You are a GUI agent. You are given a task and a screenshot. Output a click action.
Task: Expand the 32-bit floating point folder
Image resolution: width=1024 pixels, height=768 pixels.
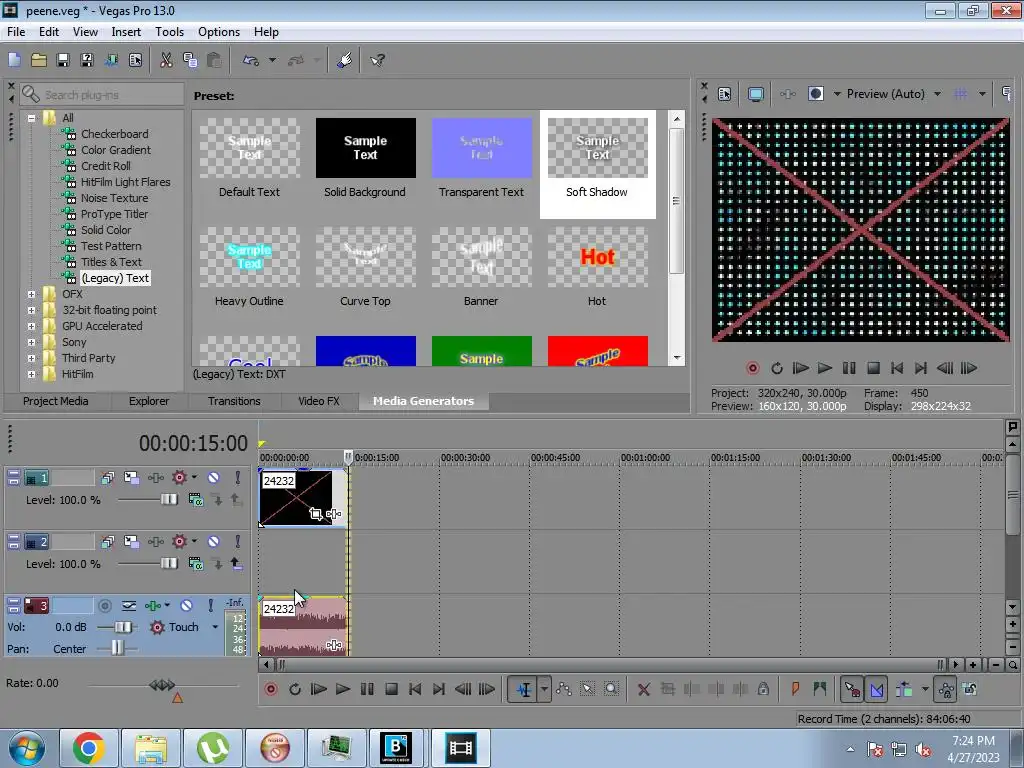tap(31, 310)
